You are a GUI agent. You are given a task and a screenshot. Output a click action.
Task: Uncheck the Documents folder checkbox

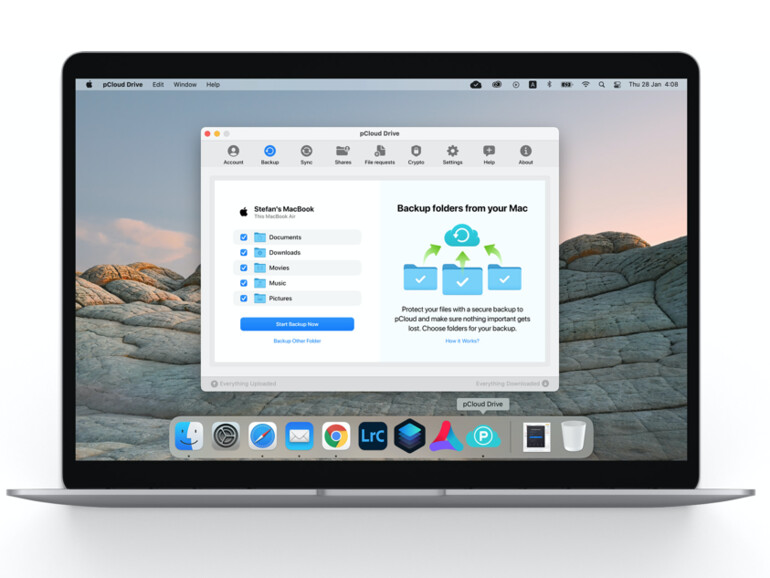point(244,237)
